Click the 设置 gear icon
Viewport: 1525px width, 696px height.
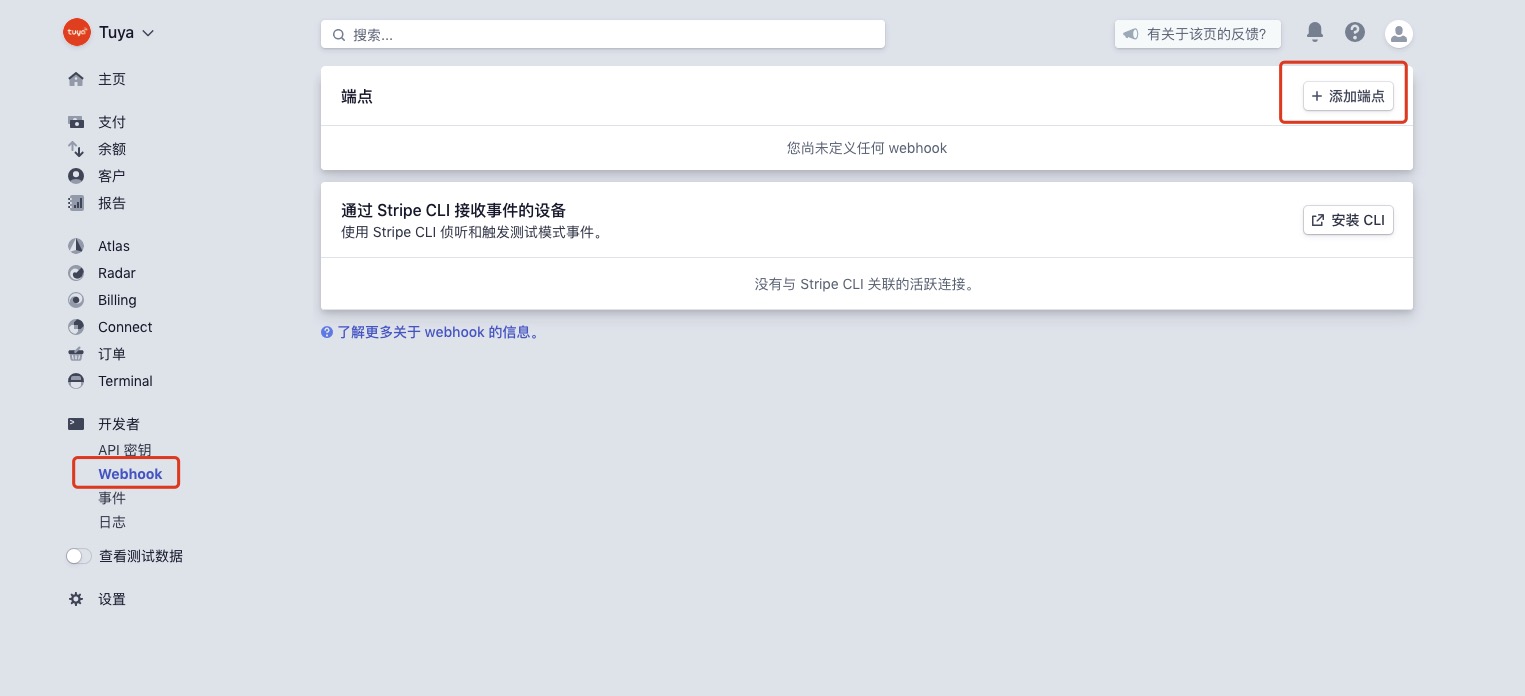point(76,599)
